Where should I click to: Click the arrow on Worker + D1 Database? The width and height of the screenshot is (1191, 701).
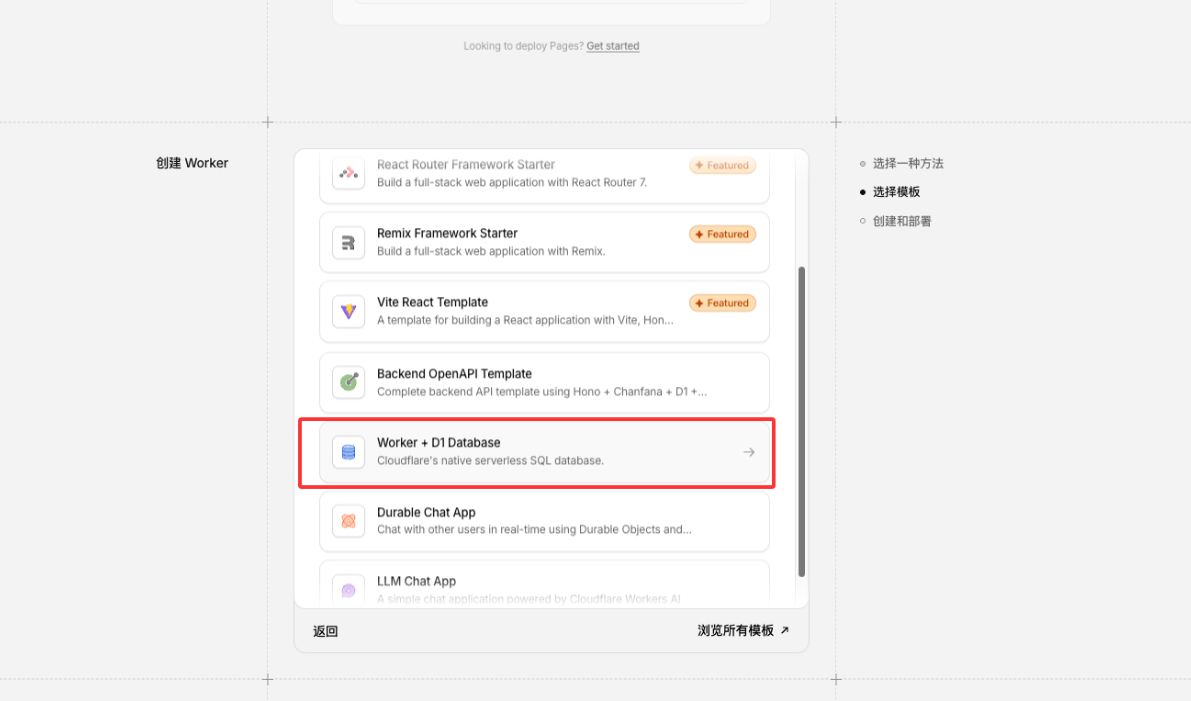(x=748, y=452)
